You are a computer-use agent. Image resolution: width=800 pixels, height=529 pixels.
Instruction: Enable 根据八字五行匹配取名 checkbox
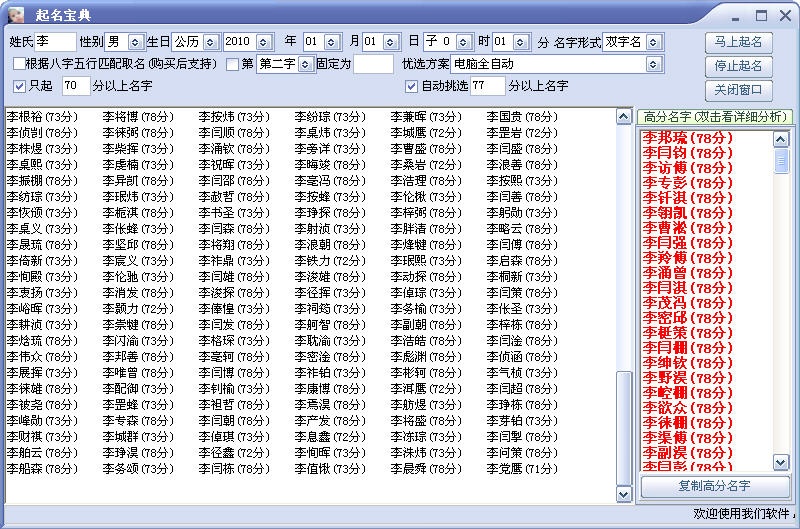(19, 64)
